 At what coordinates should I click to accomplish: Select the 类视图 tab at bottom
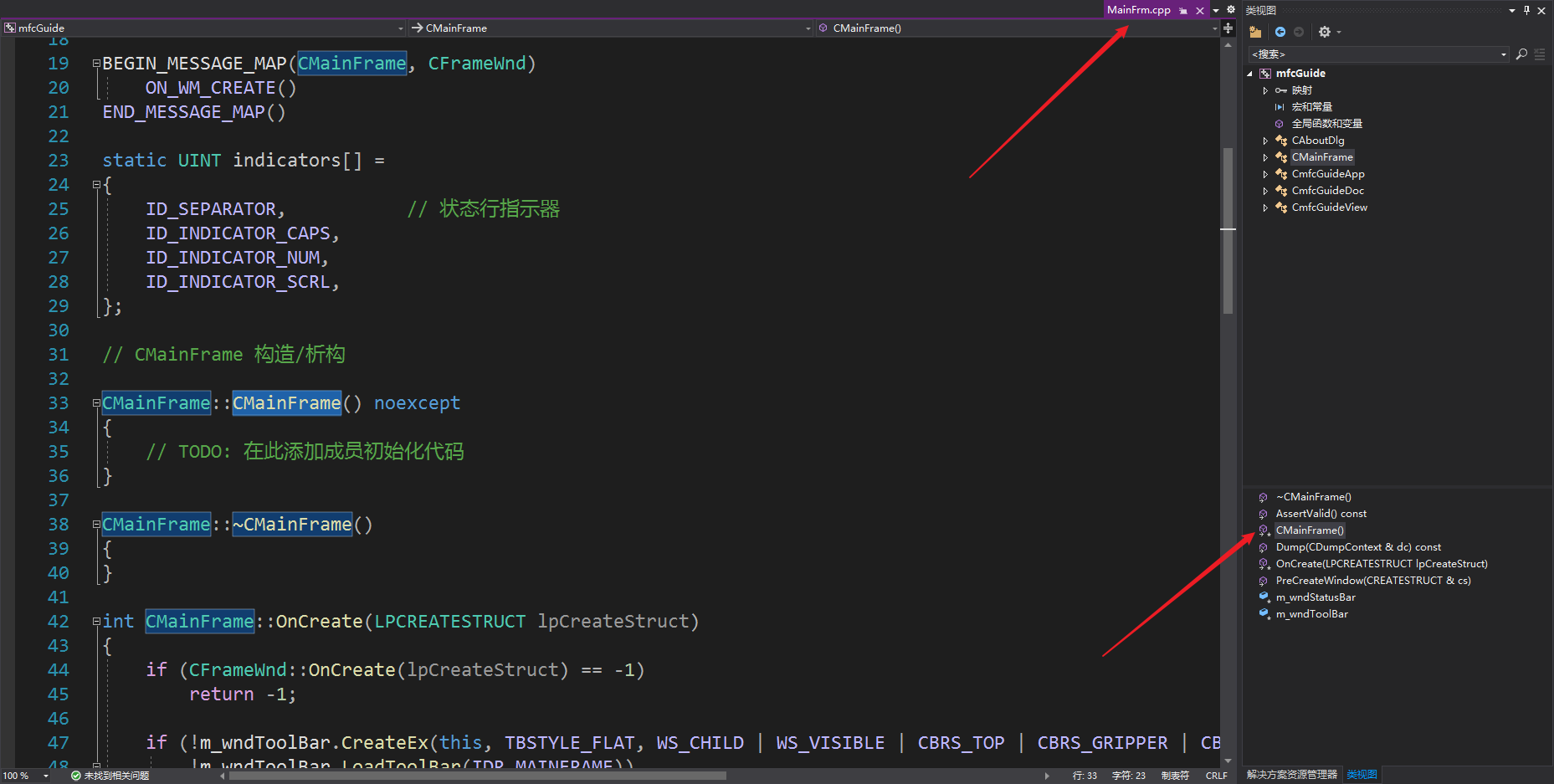[1362, 775]
